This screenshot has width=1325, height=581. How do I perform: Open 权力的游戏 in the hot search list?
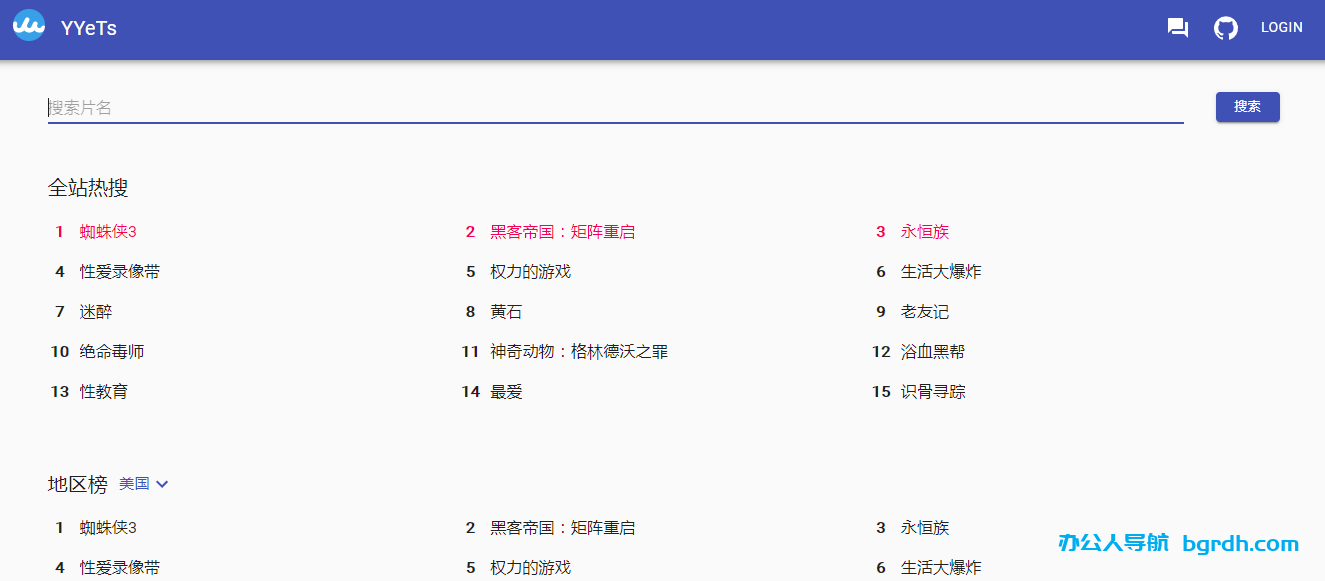pos(530,272)
